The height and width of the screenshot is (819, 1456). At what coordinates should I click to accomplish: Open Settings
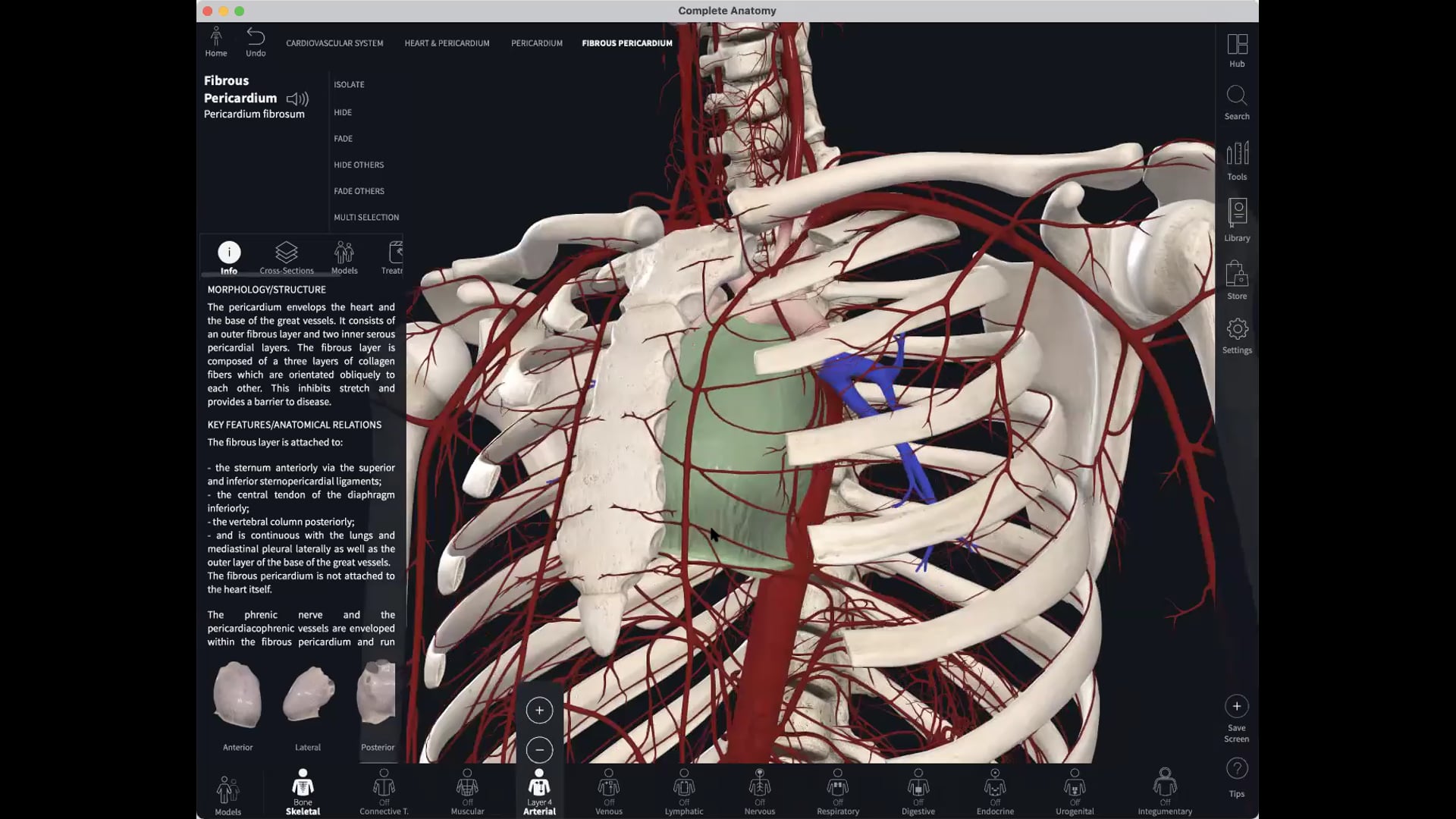point(1236,334)
